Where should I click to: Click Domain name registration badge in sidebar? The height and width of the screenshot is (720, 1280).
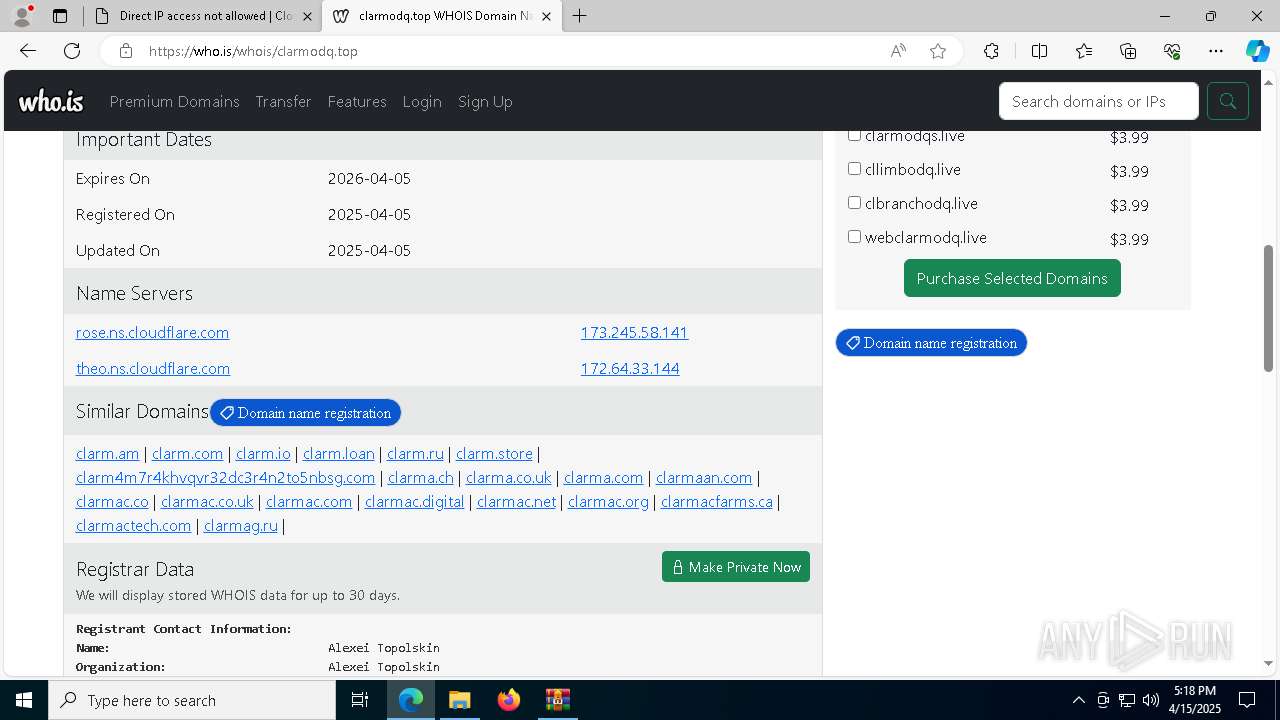coord(931,343)
